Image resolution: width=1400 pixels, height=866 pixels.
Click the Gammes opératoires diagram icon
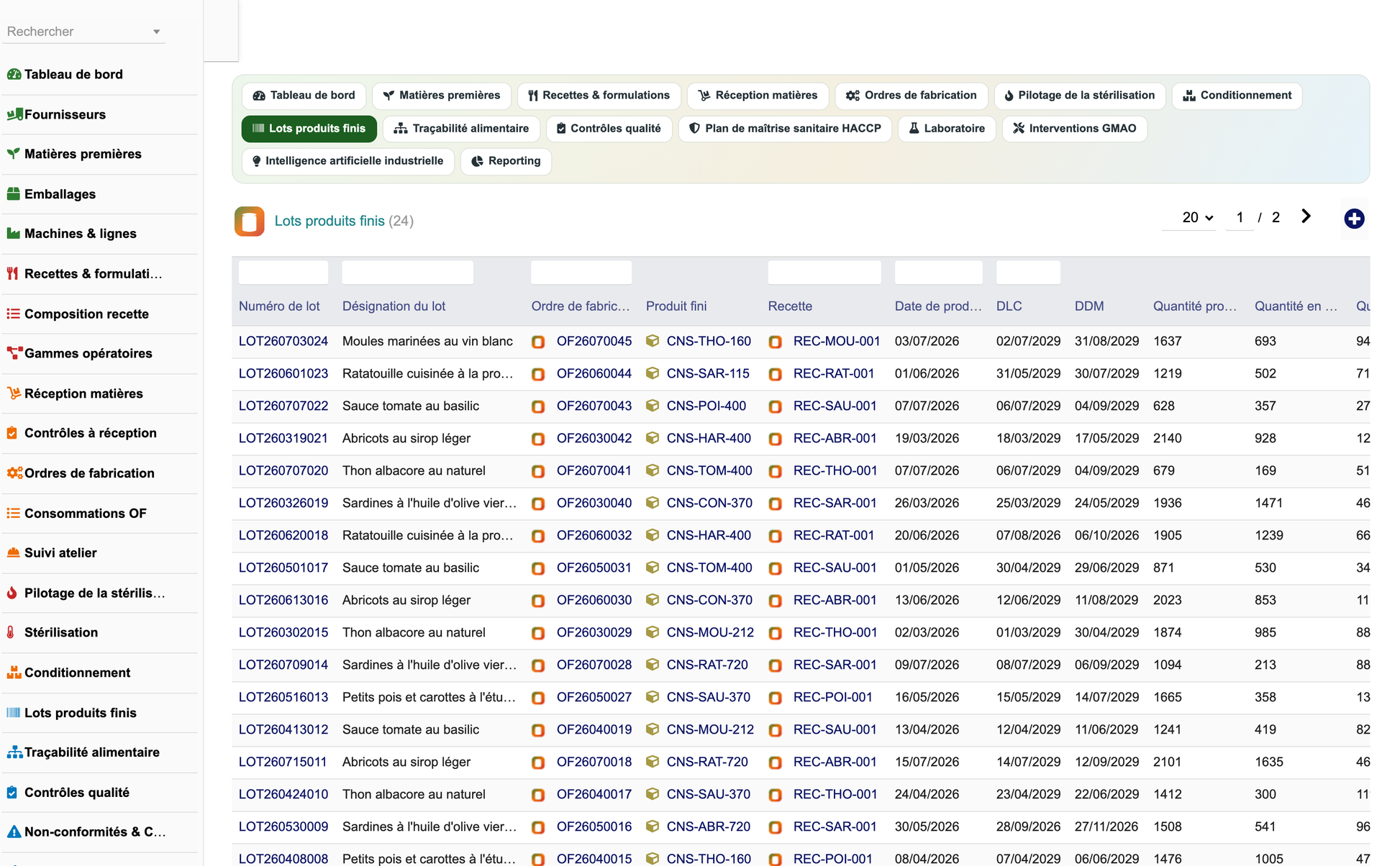tap(14, 354)
